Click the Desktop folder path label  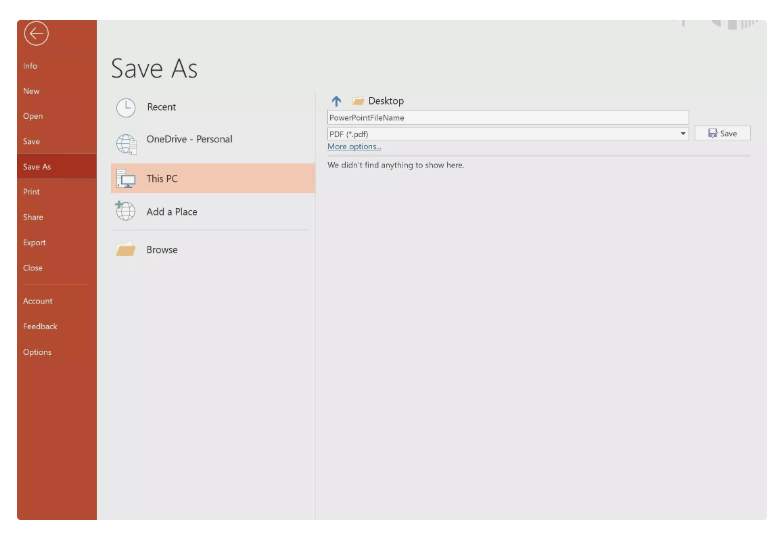386,101
